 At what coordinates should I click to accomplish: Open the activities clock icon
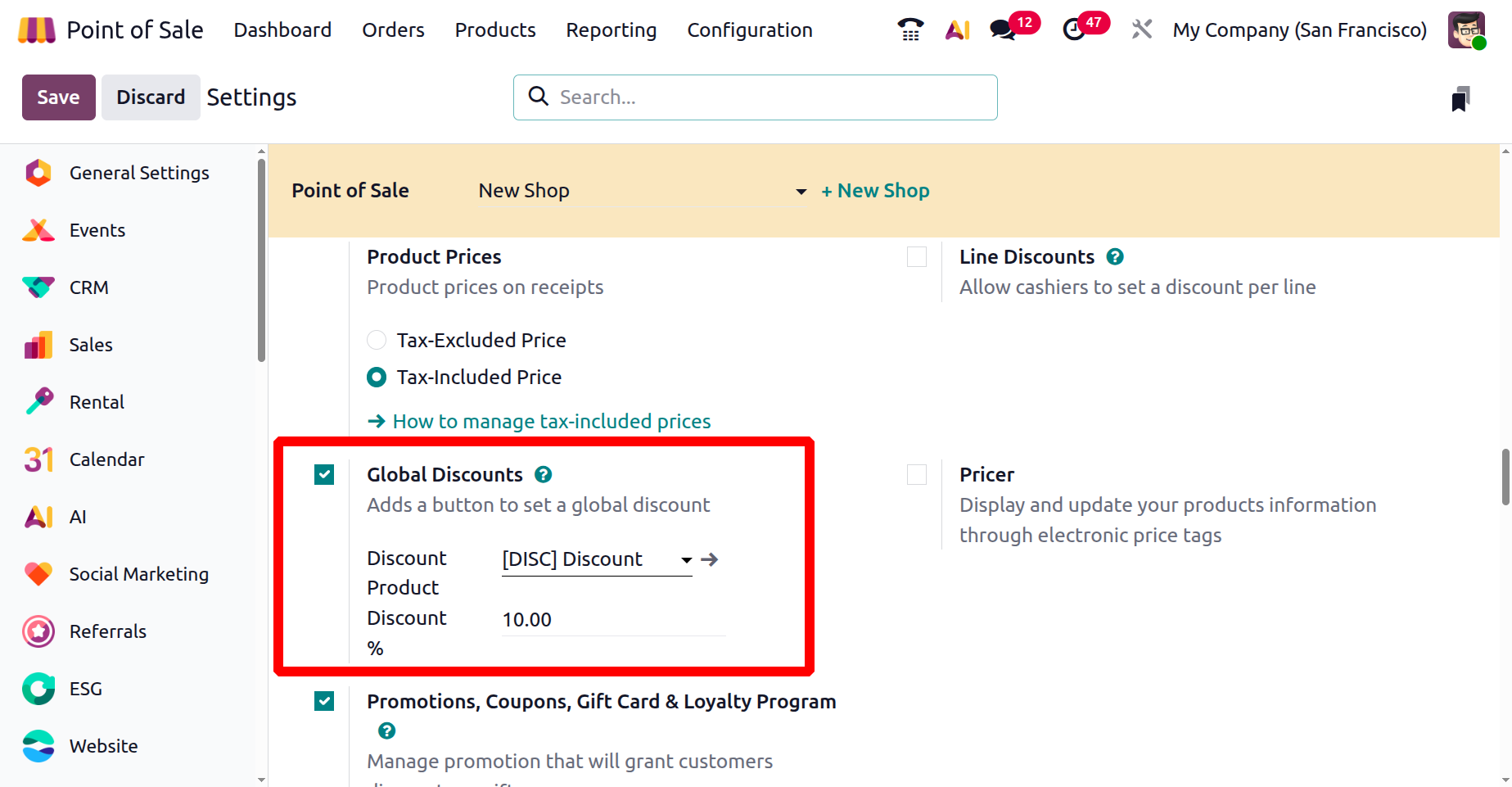pyautogui.click(x=1073, y=30)
